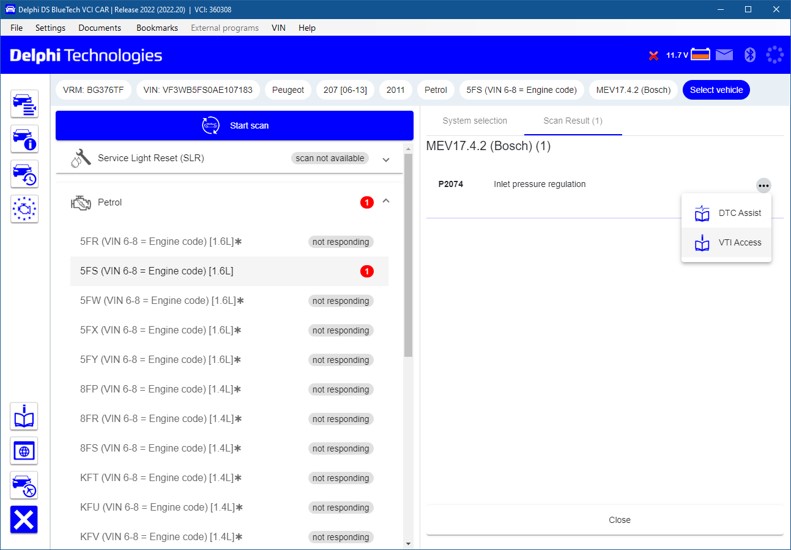
Task: Click the Peugeot make chip
Action: pos(288,90)
